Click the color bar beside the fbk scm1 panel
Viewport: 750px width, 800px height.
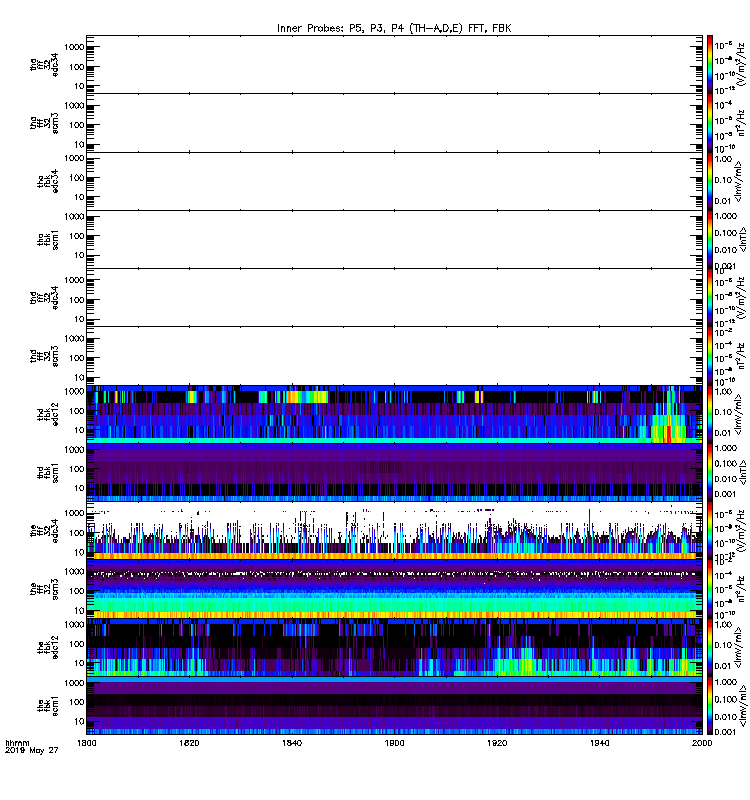pyautogui.click(x=709, y=705)
